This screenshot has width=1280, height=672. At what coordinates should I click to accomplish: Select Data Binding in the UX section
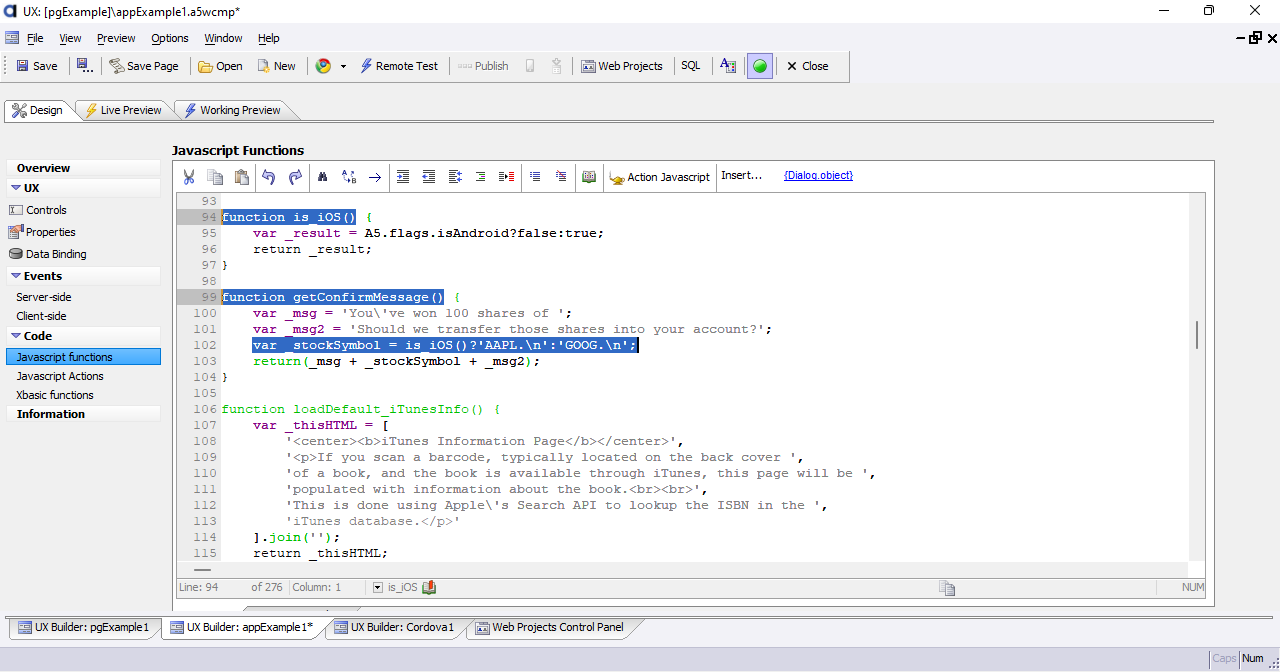point(56,254)
